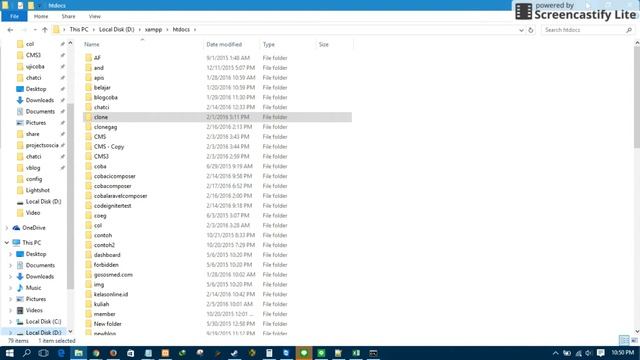Open the OneDrive location in sidebar

coord(33,228)
